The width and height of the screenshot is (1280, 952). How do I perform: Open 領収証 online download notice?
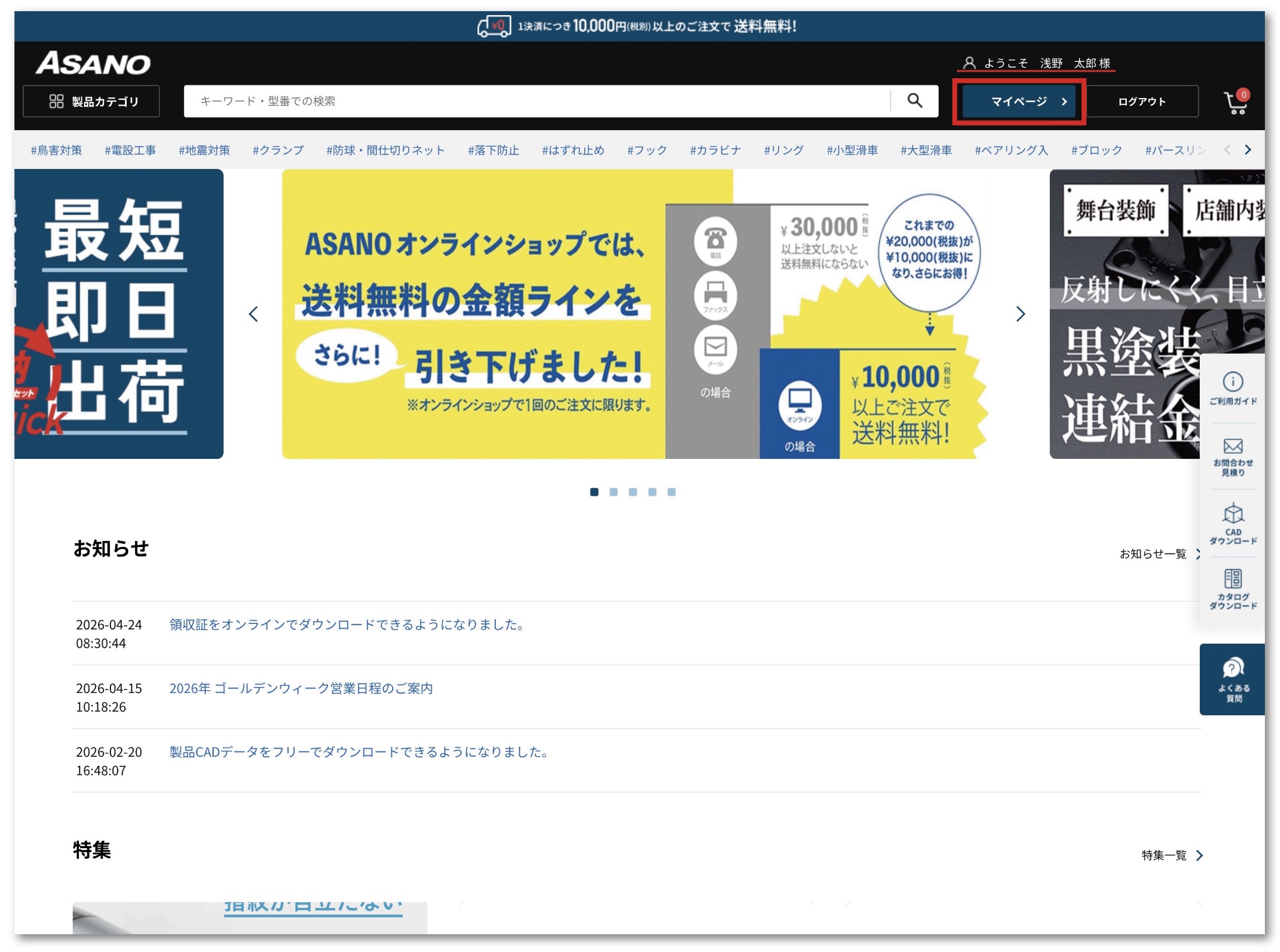(x=347, y=625)
